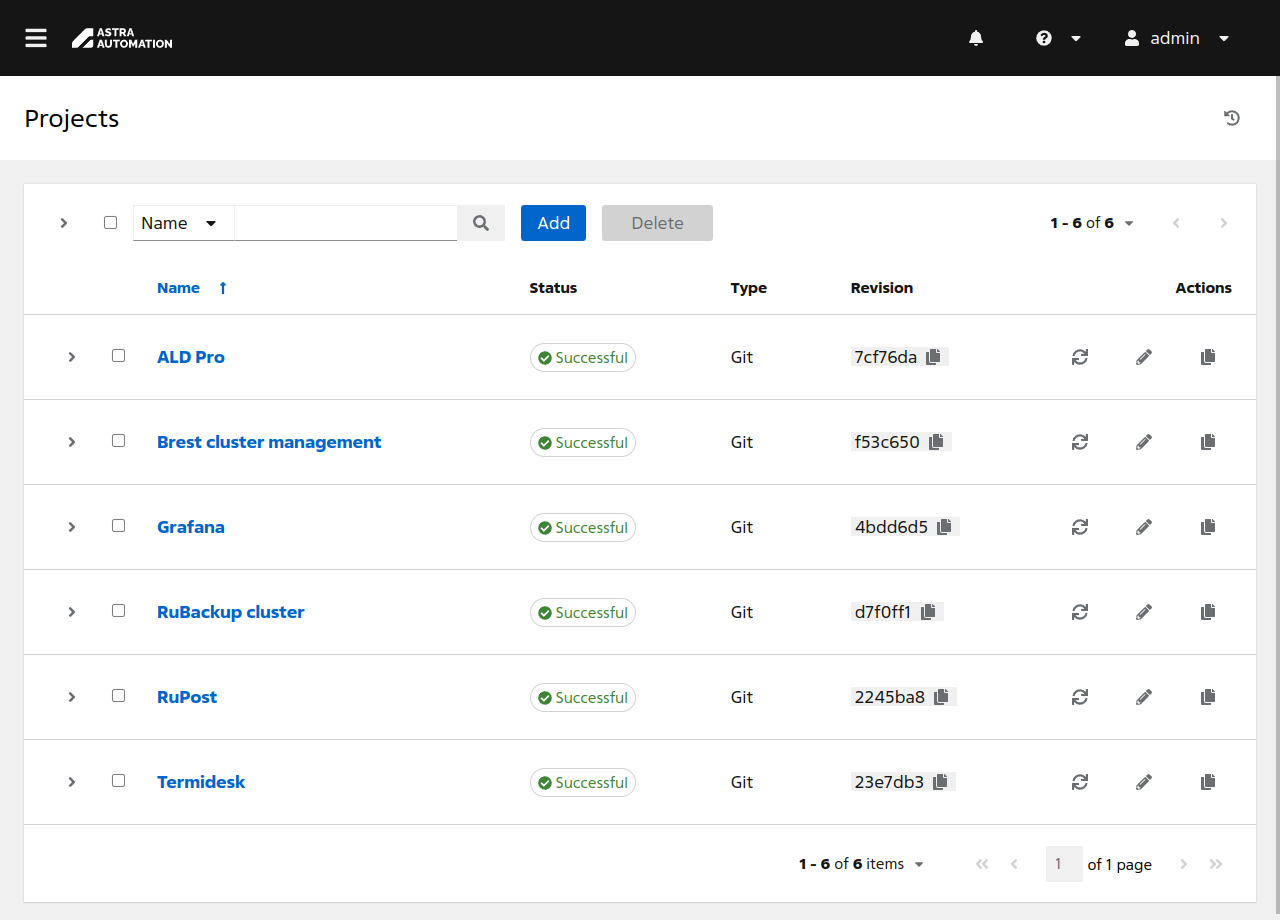The image size is (1280, 920).
Task: Edit the RuBackup cluster project
Action: (1144, 612)
